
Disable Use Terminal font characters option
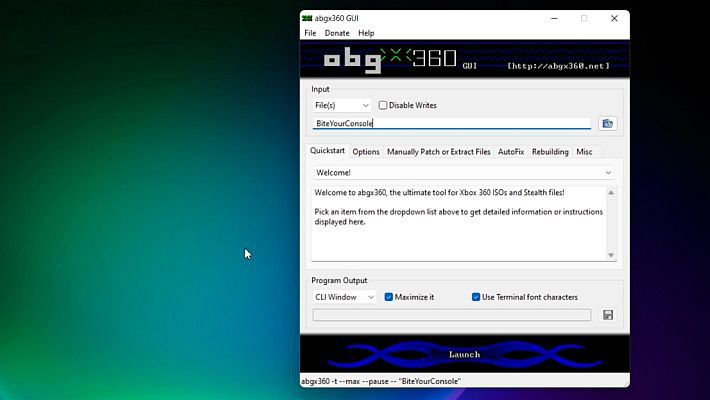(x=476, y=297)
